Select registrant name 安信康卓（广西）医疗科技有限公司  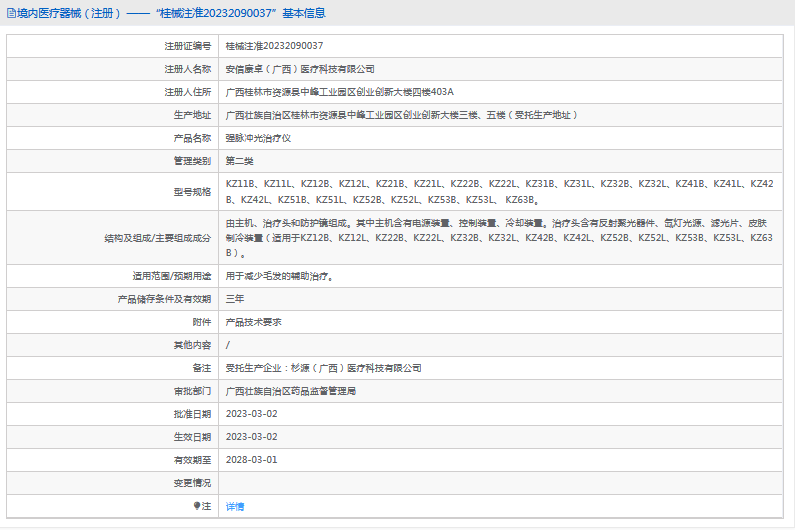point(300,69)
